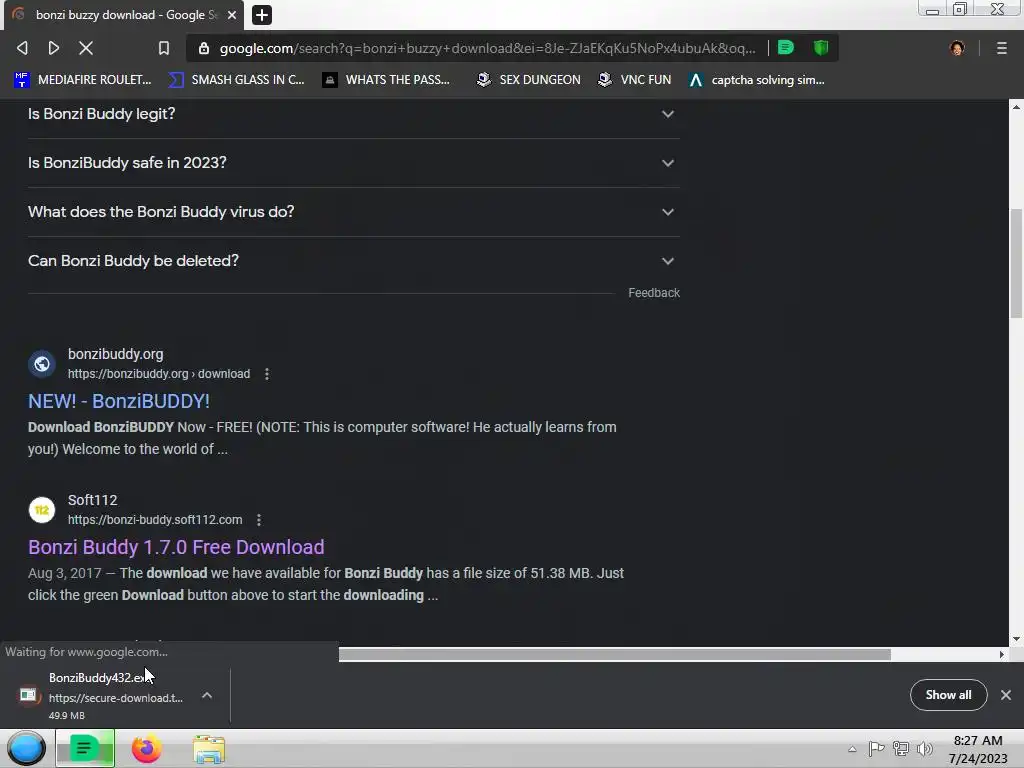Open MEDIAFIRE ROULET... bookmark
Screen dimensions: 1024x768
(x=83, y=80)
